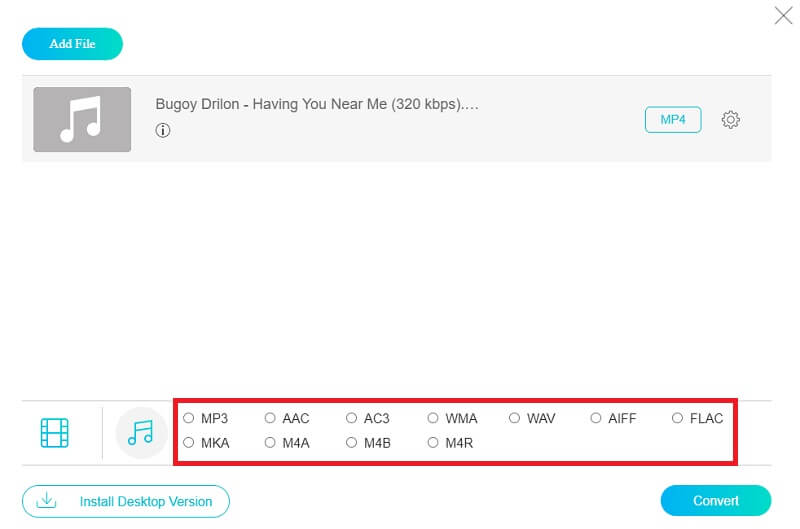
Task: Pick the M4R ringtone format
Action: pos(433,442)
